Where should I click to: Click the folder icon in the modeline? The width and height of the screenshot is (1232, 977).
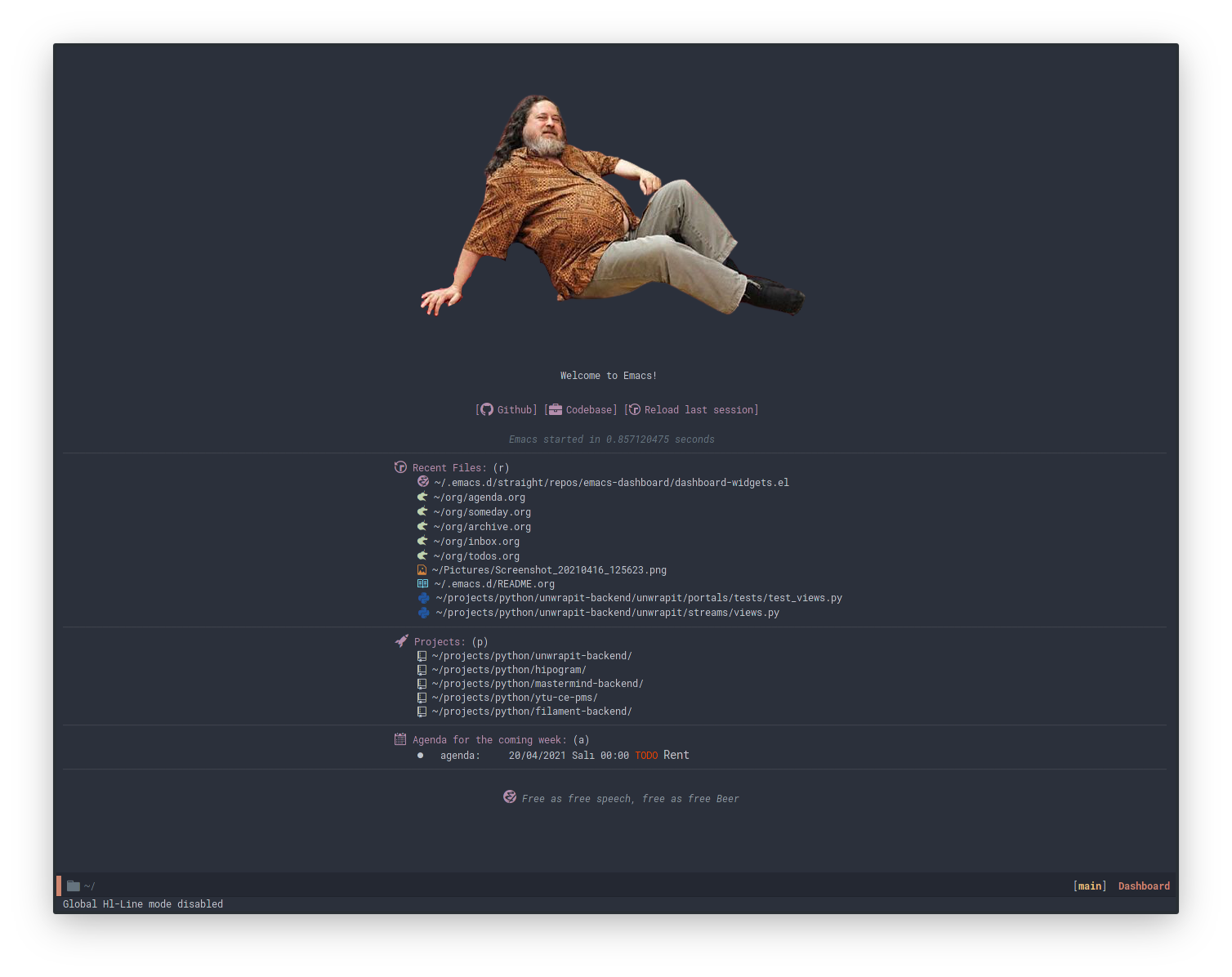[74, 886]
